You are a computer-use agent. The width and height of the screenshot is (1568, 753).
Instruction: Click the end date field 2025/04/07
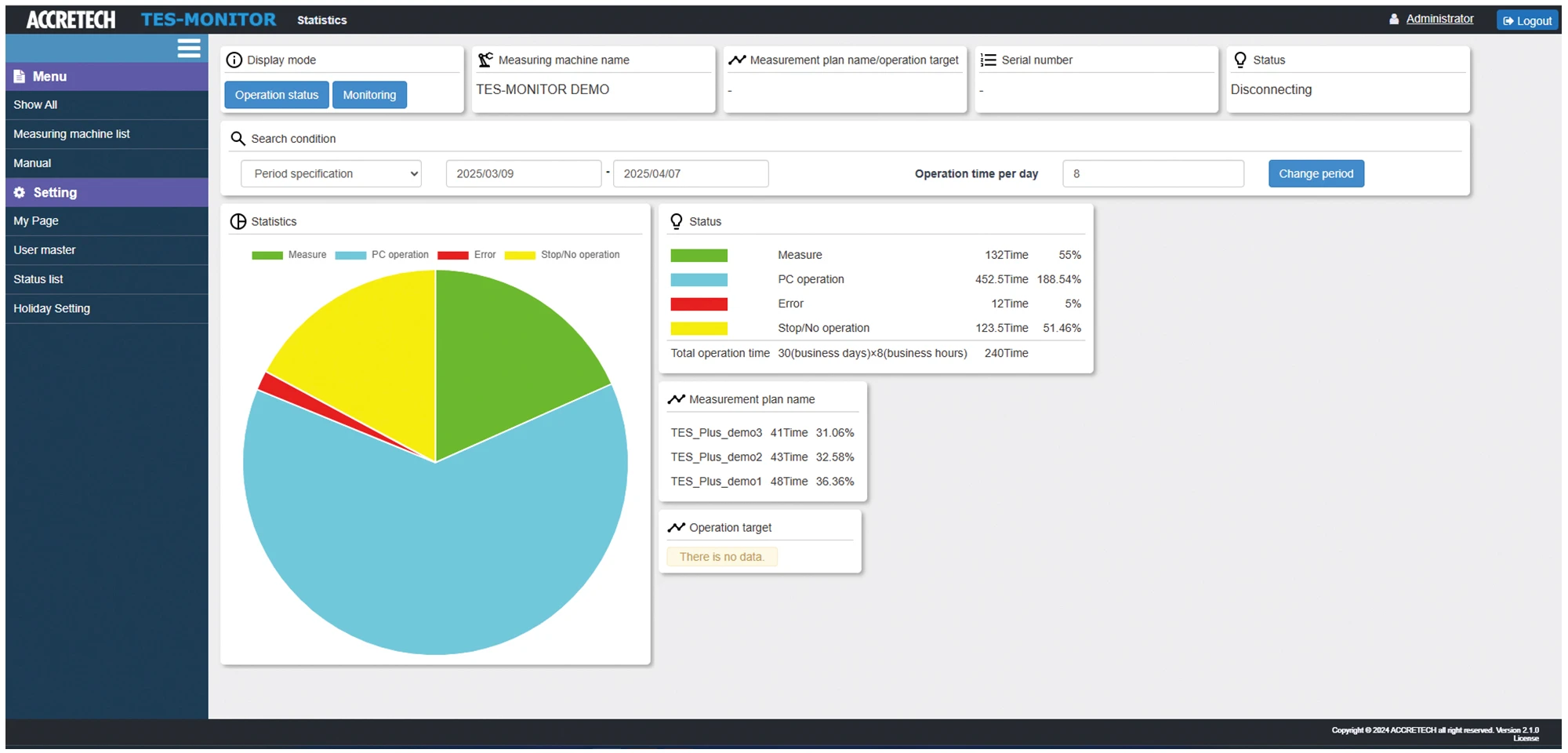tap(691, 173)
